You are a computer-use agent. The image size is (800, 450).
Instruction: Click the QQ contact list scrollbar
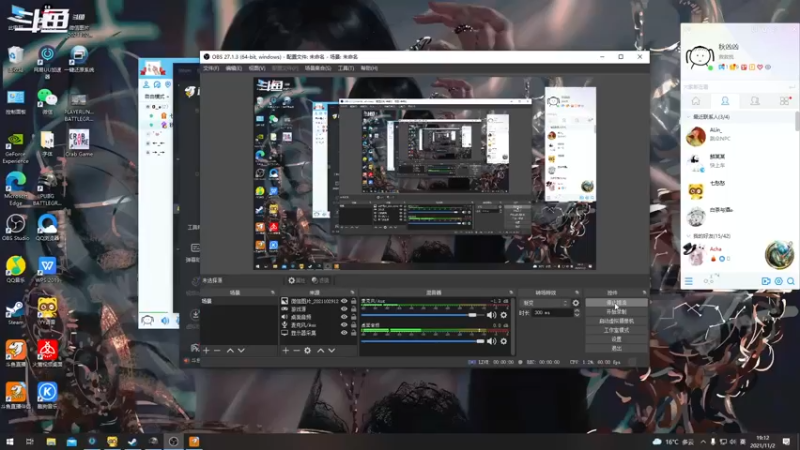pyautogui.click(x=797, y=121)
